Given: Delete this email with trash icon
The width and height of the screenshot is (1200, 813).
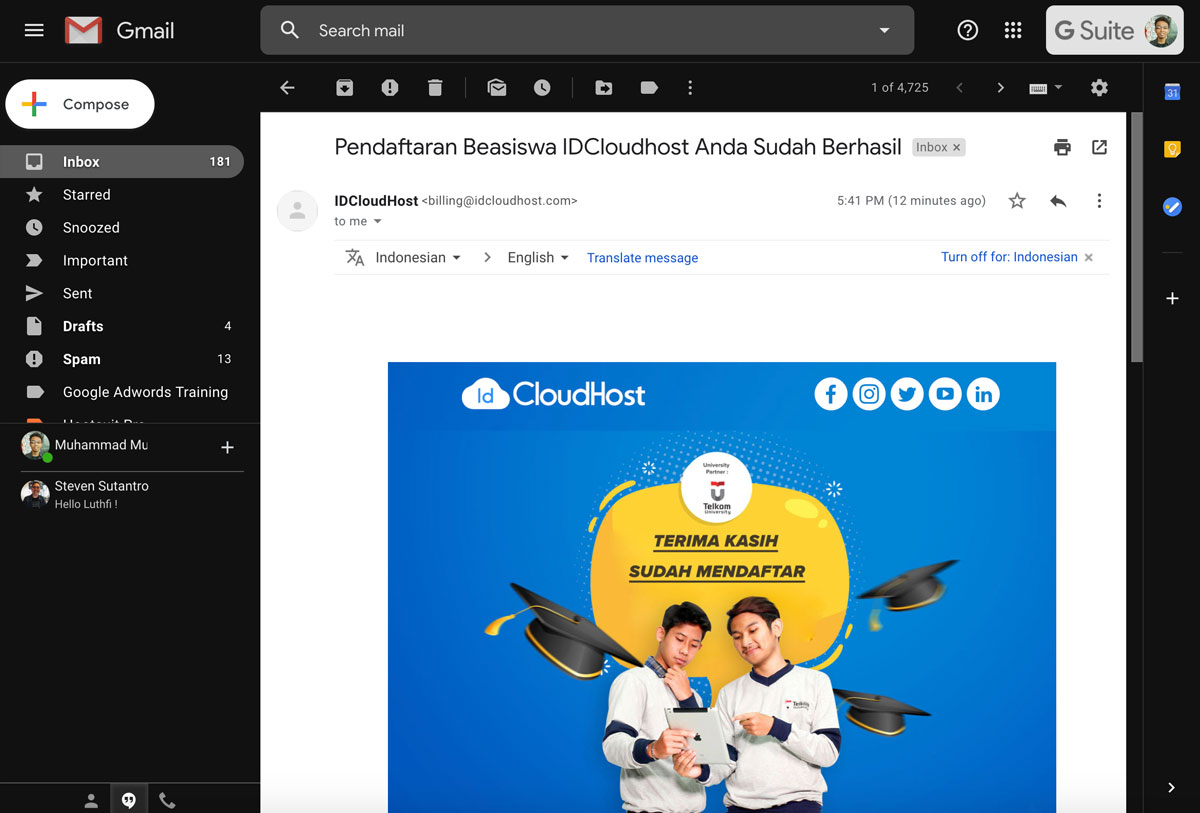Looking at the screenshot, I should [435, 88].
